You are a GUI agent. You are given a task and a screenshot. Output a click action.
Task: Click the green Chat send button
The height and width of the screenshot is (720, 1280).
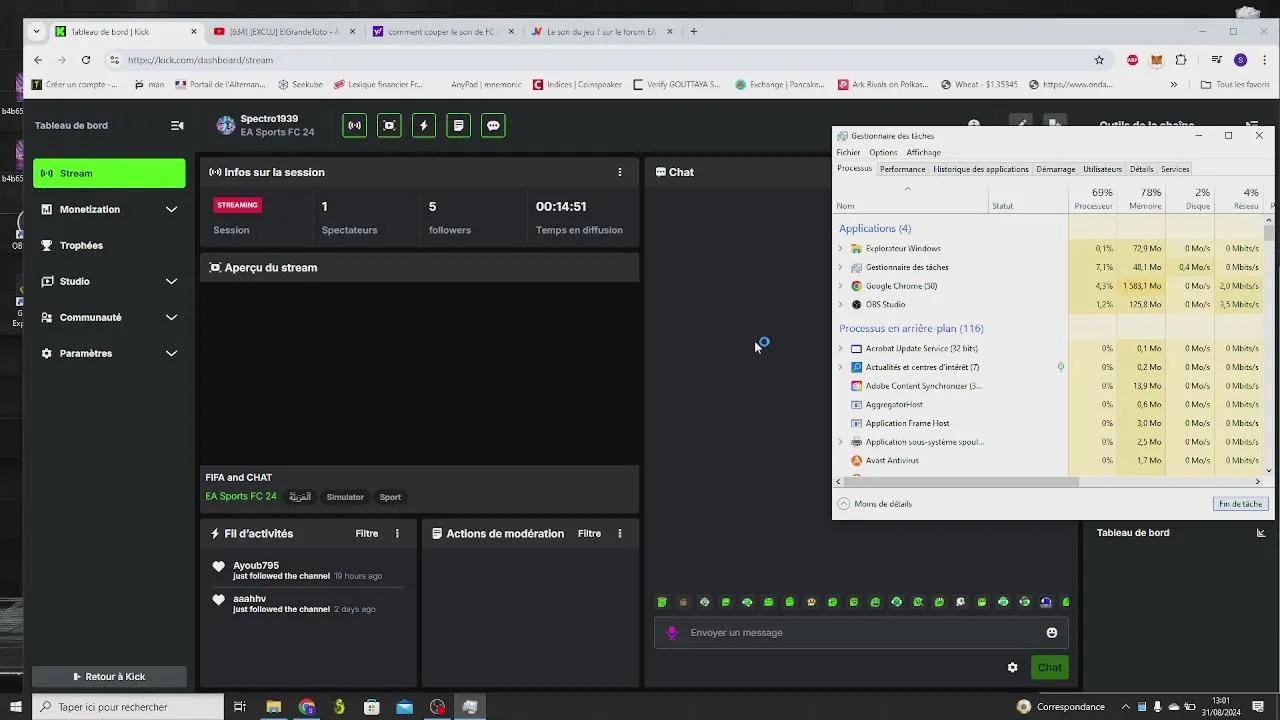tap(1050, 667)
